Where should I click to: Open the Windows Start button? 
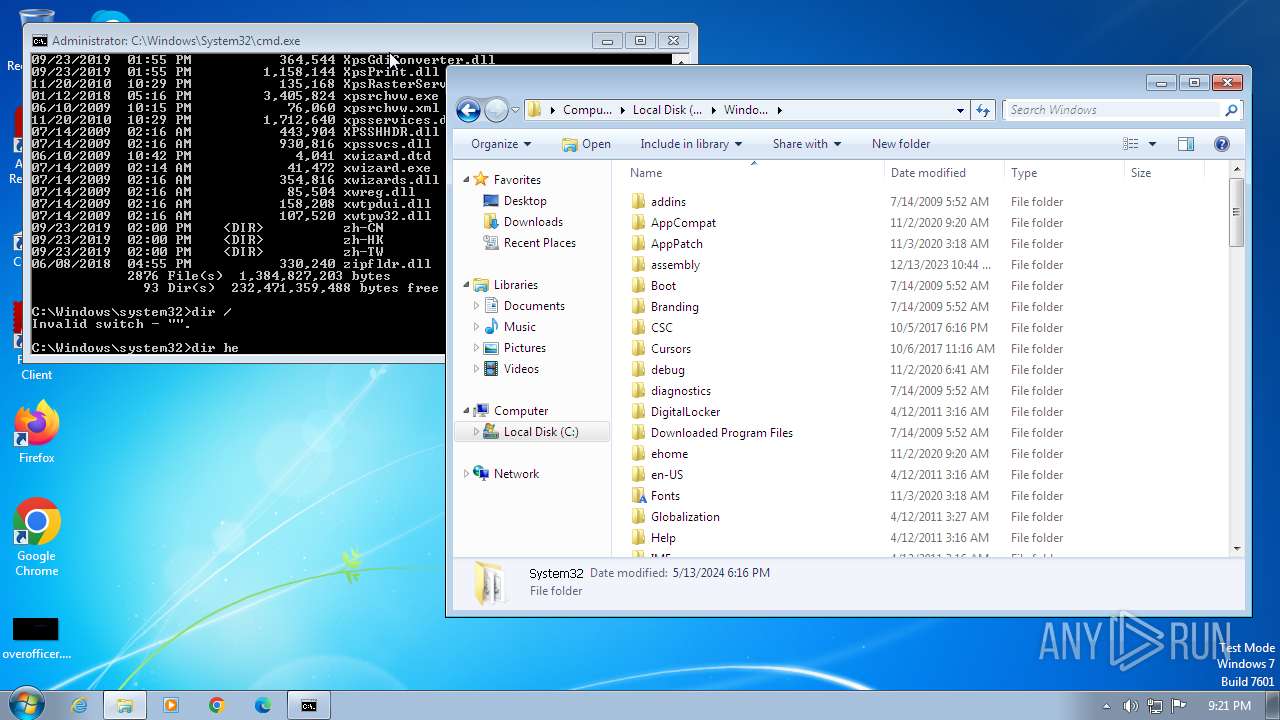tap(26, 705)
